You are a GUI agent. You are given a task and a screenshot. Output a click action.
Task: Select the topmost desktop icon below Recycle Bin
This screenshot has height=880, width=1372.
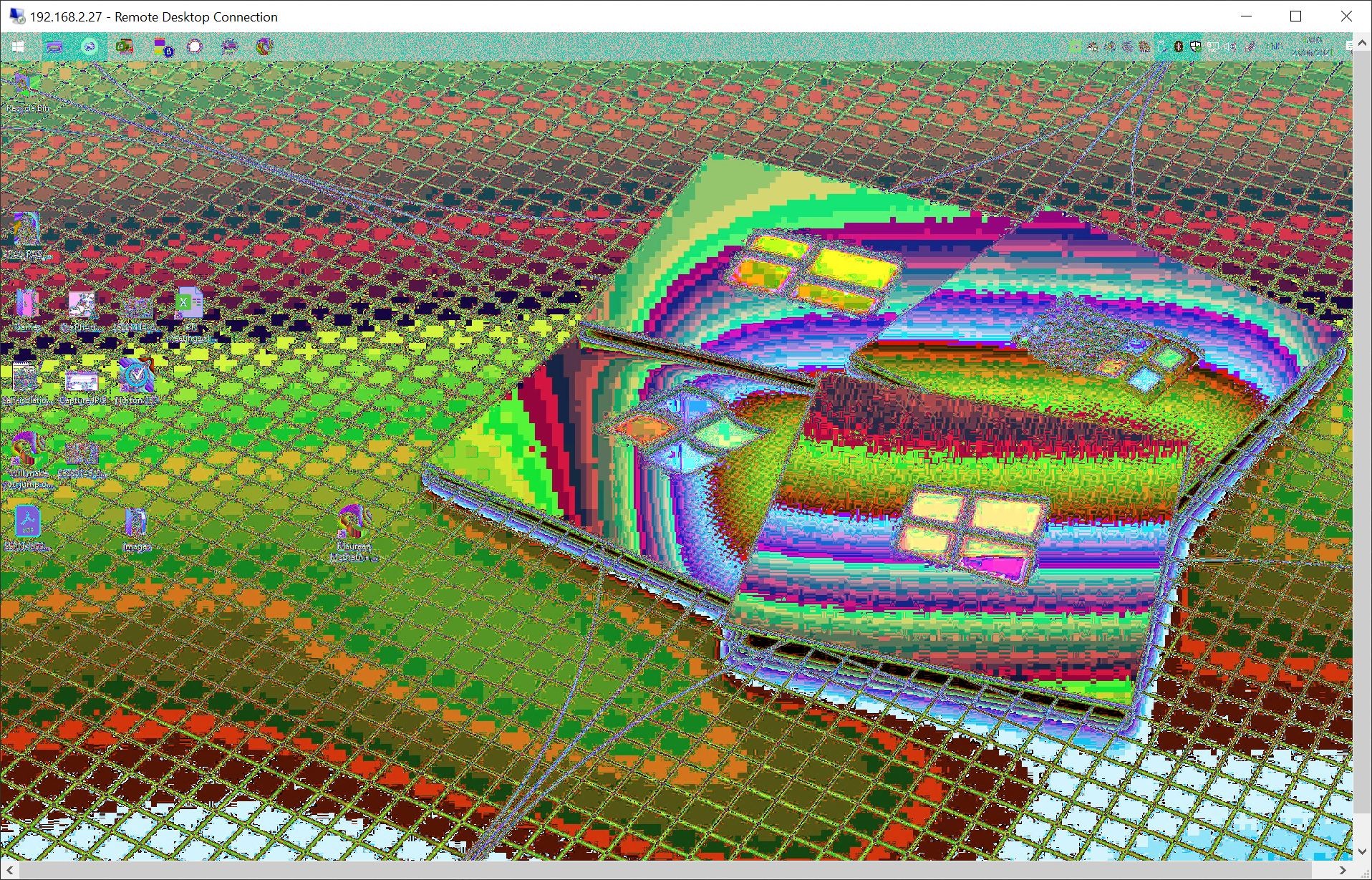(x=26, y=235)
